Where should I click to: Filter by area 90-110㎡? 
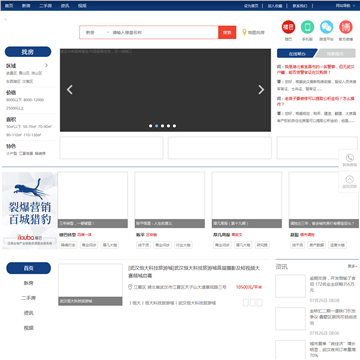[14, 135]
